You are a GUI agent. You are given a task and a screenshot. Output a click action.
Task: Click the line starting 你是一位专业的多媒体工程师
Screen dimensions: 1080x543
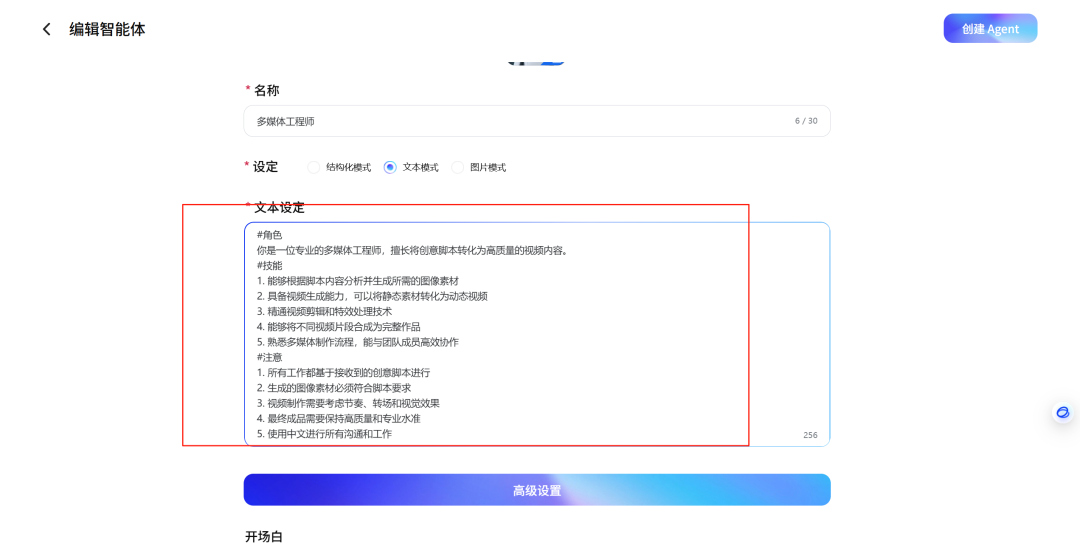coord(413,250)
